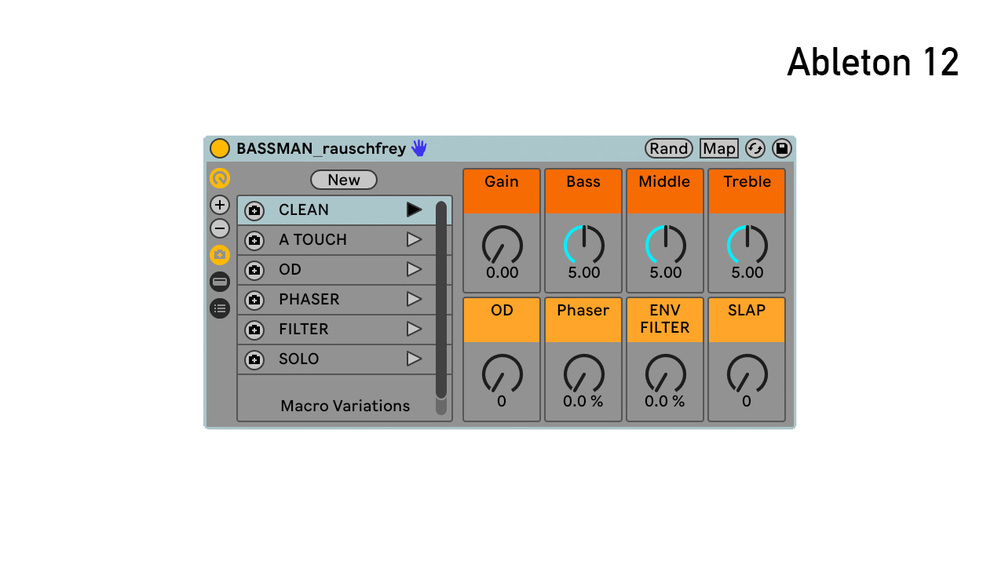Overwrite FILTER variation with camera icon
This screenshot has width=1005, height=565.
pyautogui.click(x=254, y=330)
